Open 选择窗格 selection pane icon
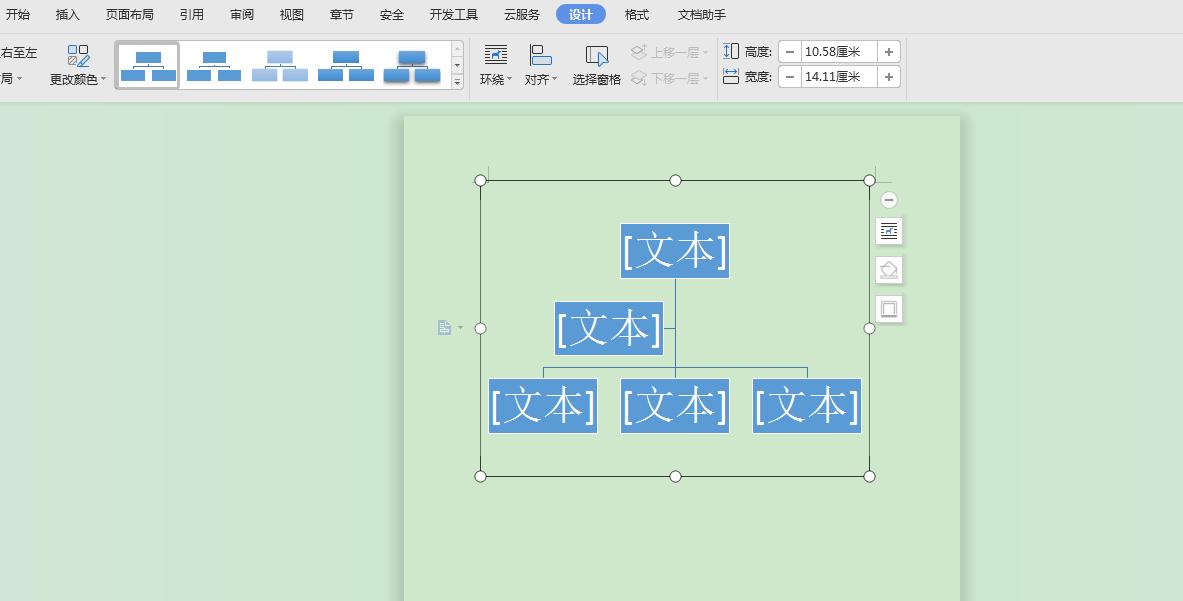The image size is (1183, 601). (597, 56)
